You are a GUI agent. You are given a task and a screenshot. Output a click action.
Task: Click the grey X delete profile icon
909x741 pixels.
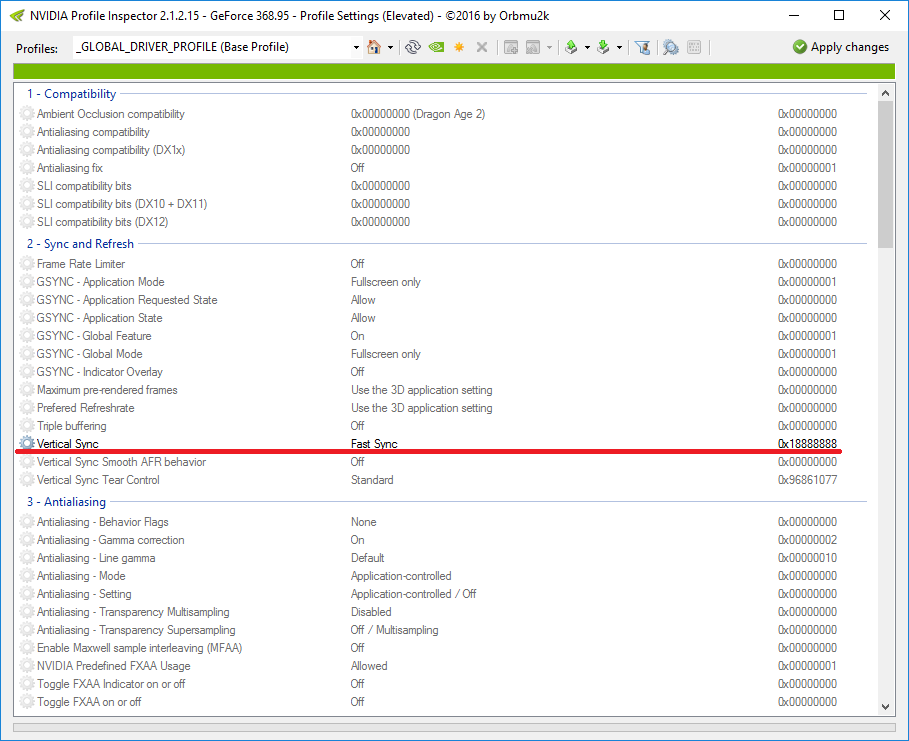pos(482,47)
